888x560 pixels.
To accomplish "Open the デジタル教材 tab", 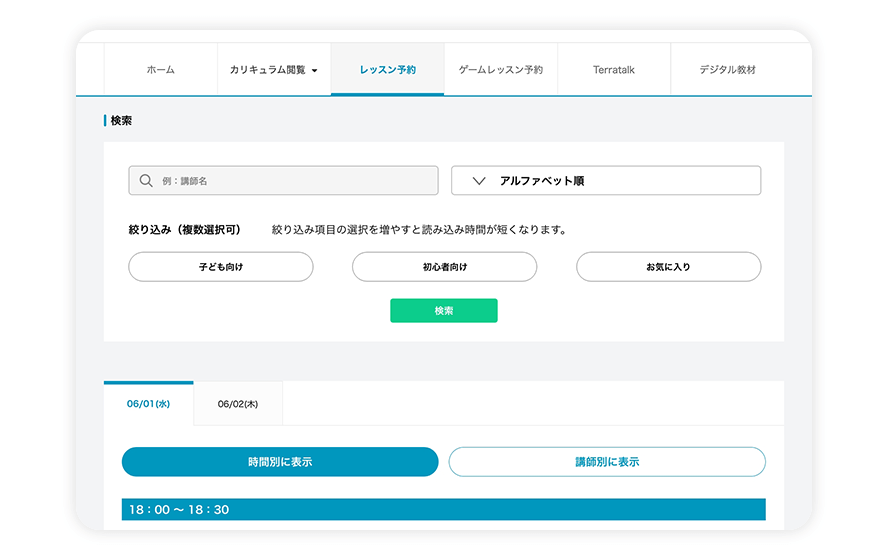I will 727,70.
